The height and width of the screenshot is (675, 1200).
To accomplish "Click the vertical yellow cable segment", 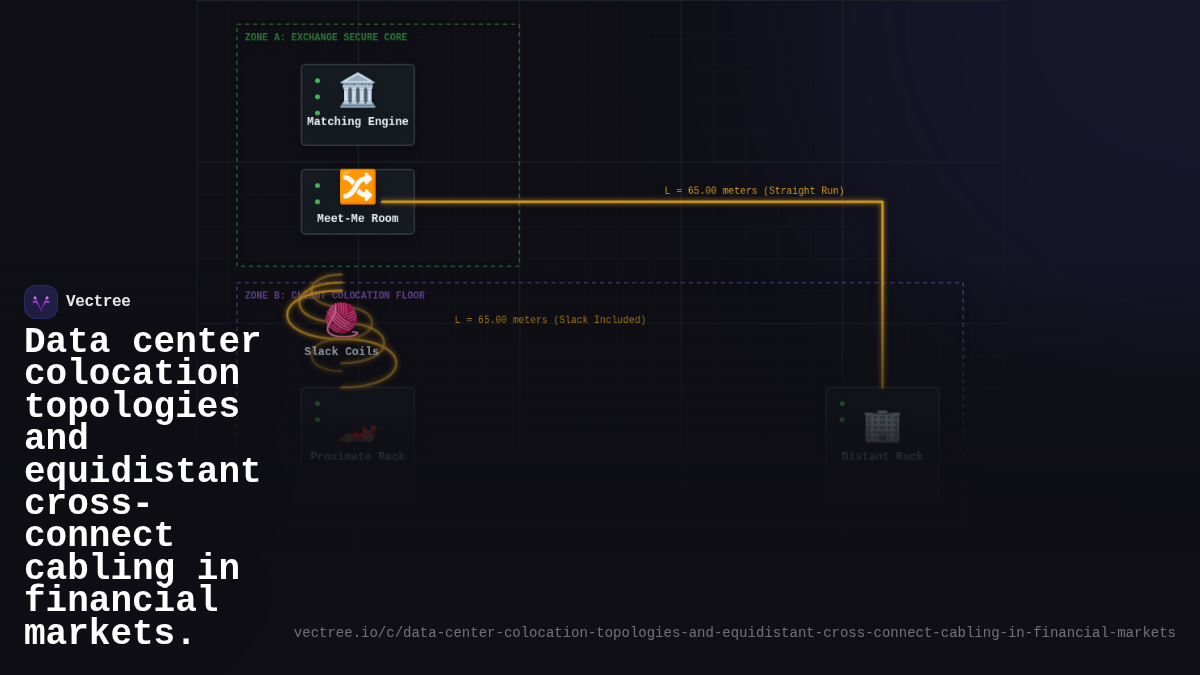I will point(882,300).
